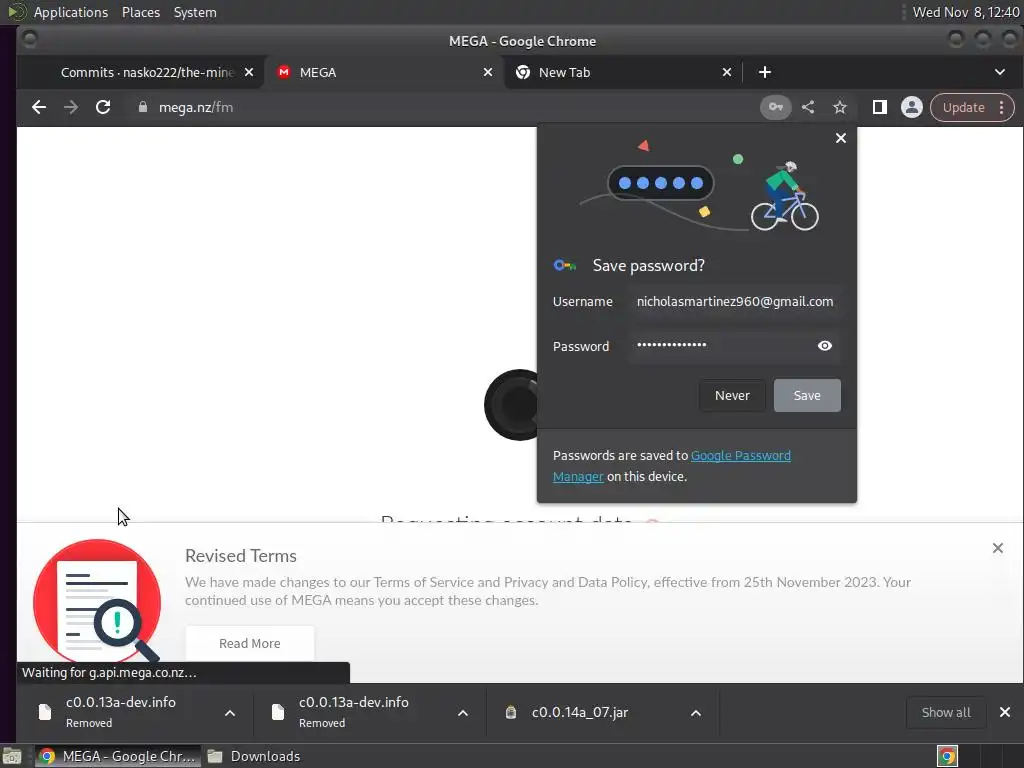Image resolution: width=1024 pixels, height=768 pixels.
Task: Open the side panel icon
Action: click(880, 107)
